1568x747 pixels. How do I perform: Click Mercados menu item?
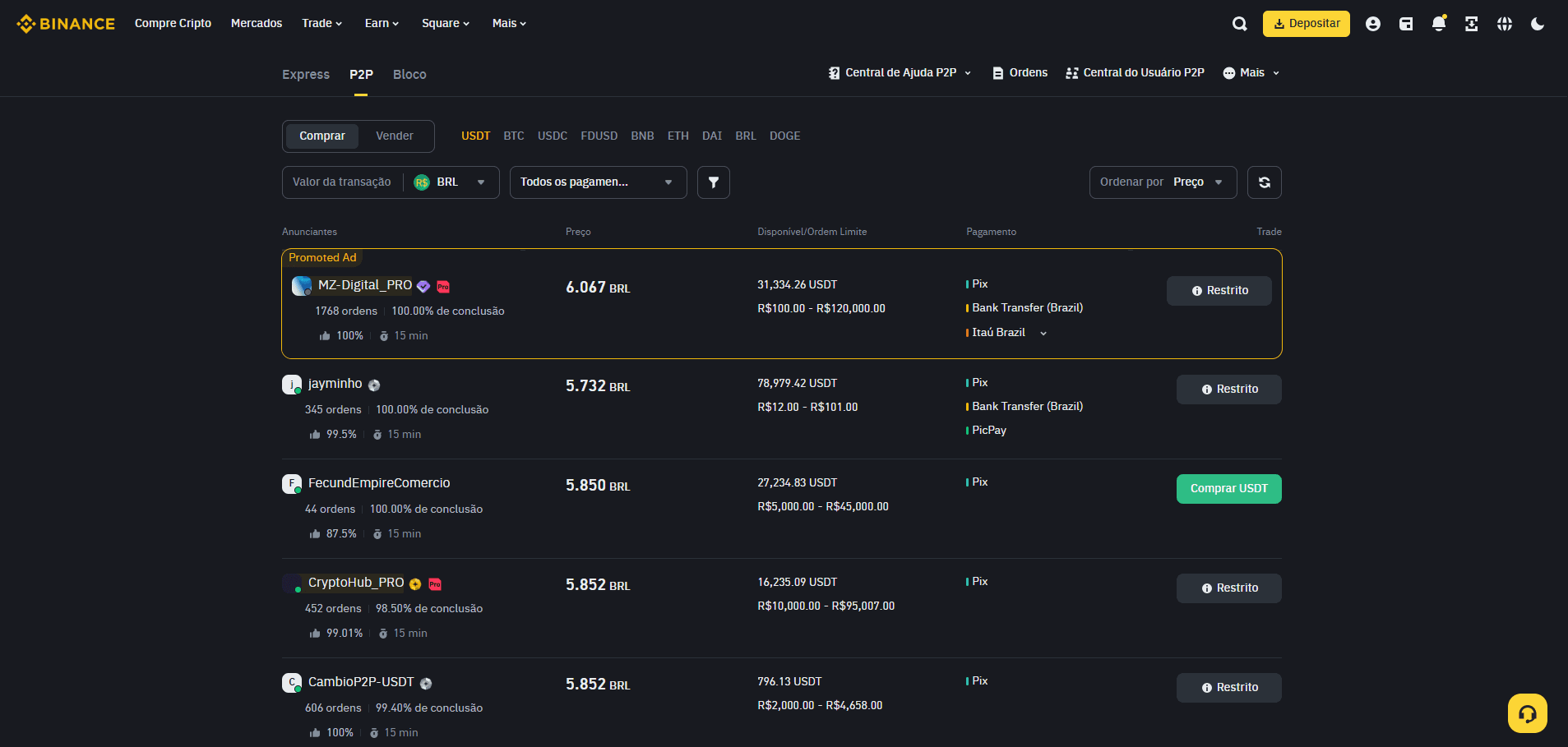tap(257, 24)
